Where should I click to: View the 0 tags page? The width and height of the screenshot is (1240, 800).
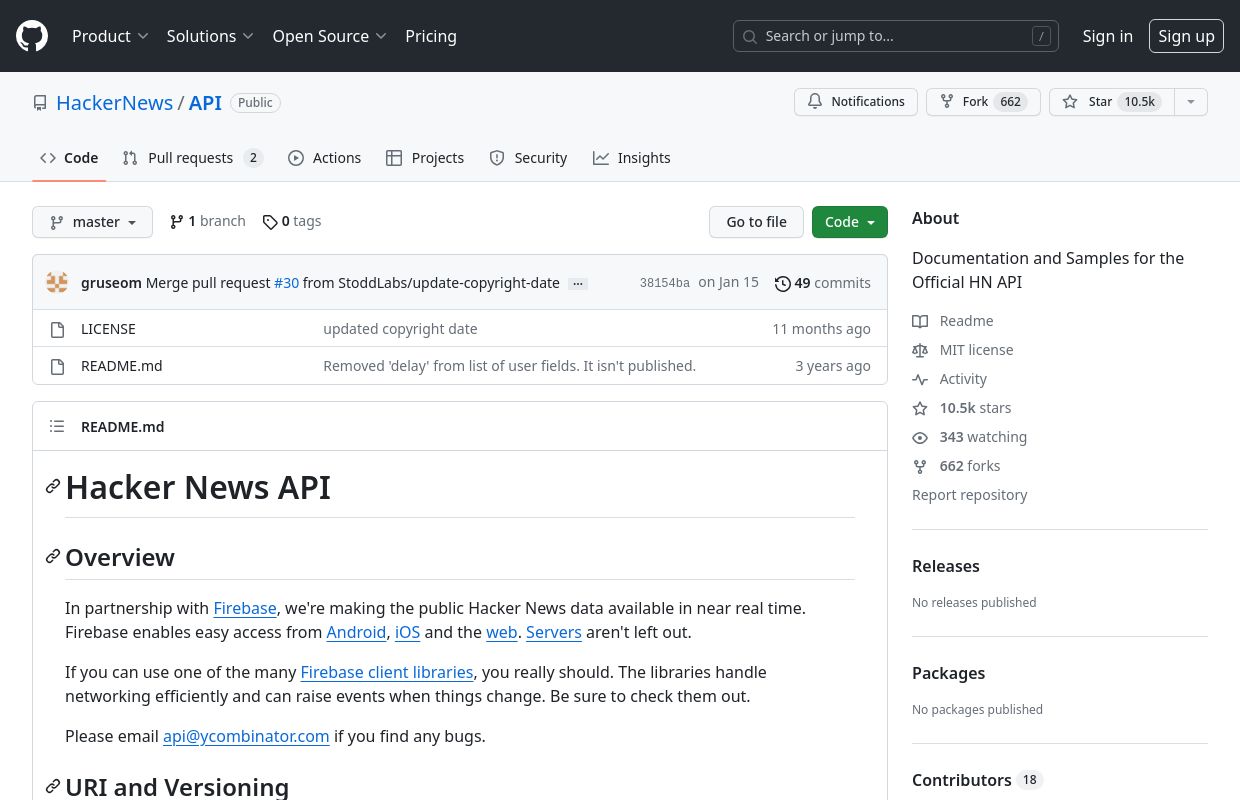coord(292,221)
